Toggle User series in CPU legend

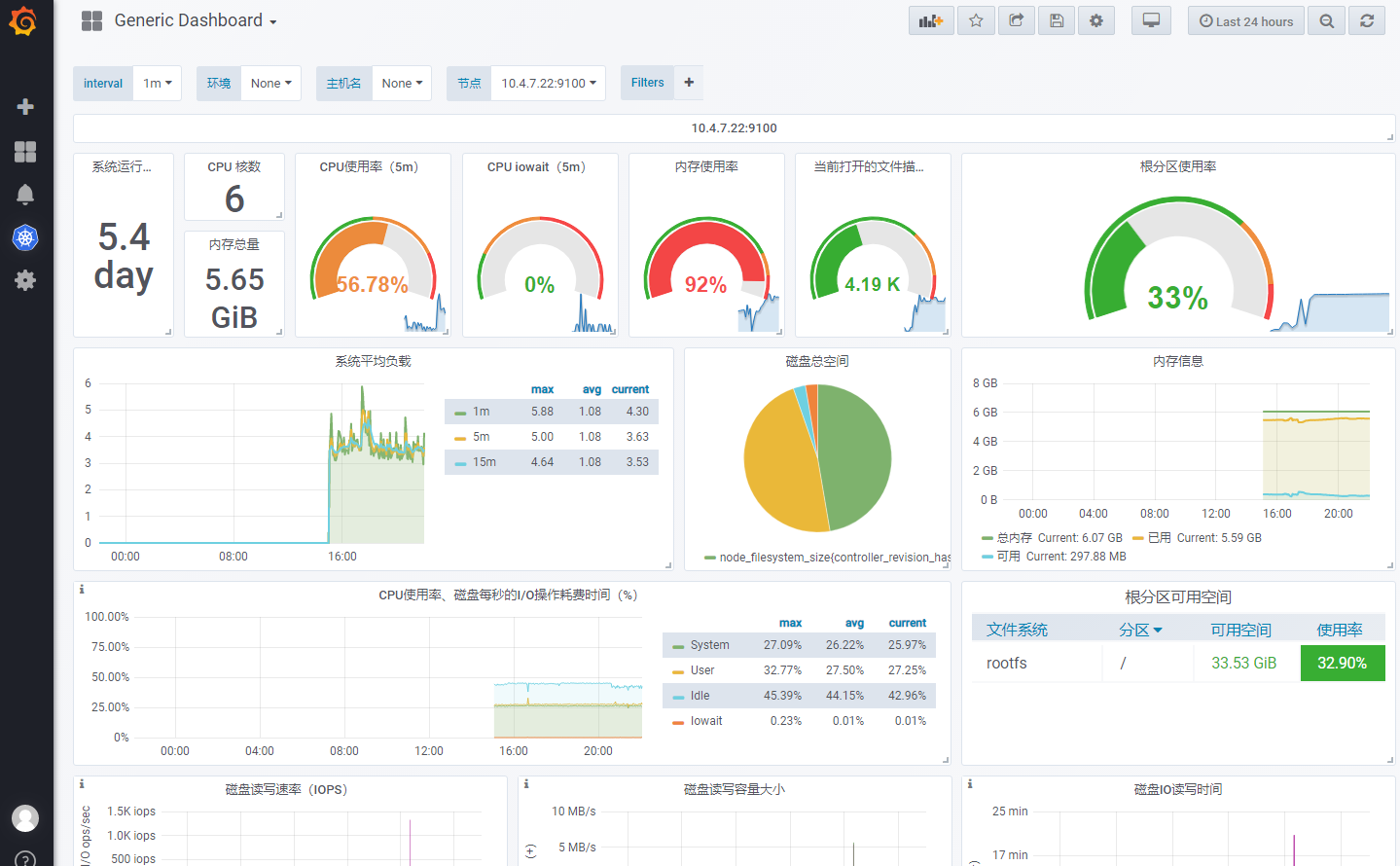tap(702, 670)
